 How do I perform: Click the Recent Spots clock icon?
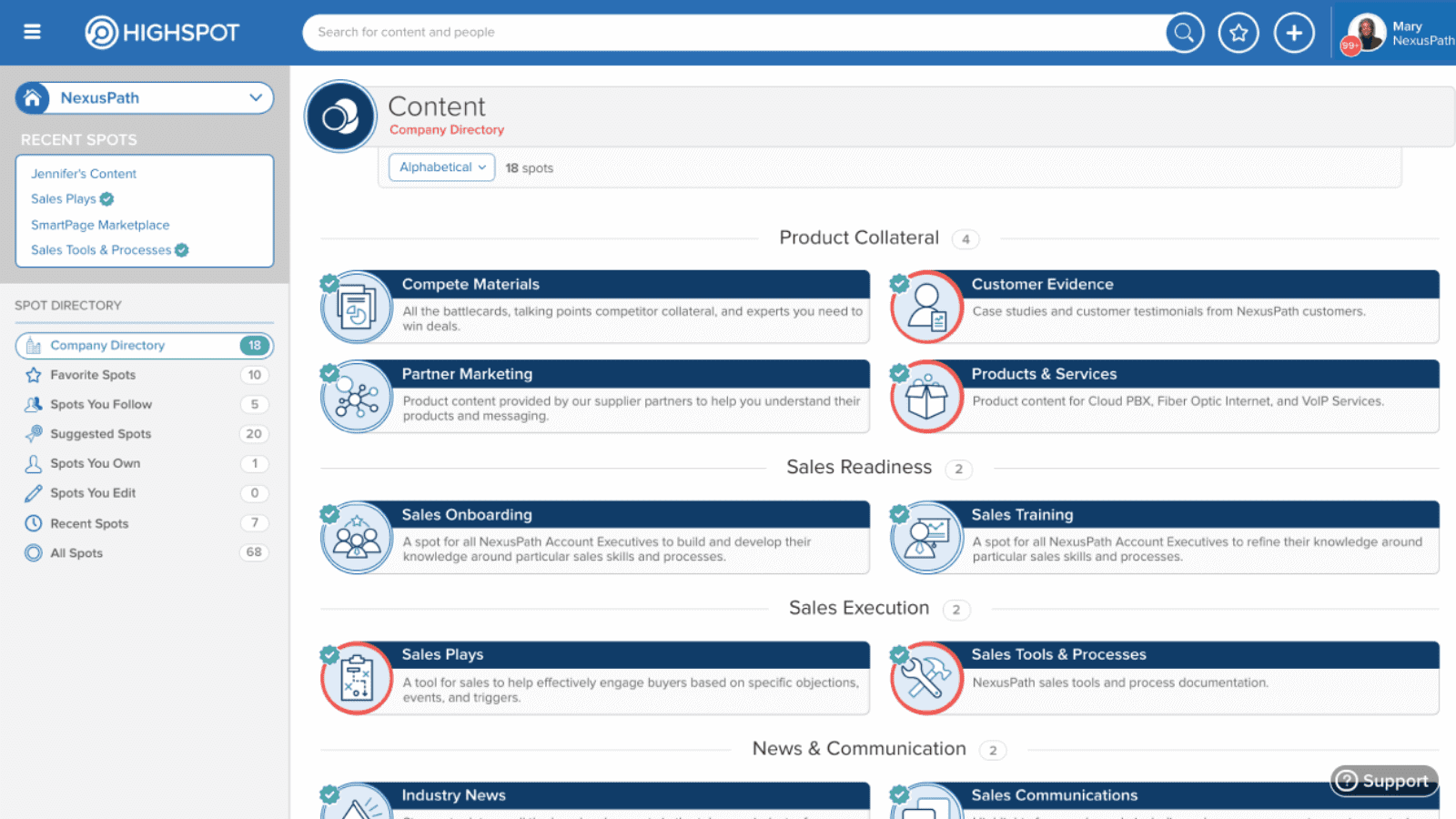[x=34, y=523]
